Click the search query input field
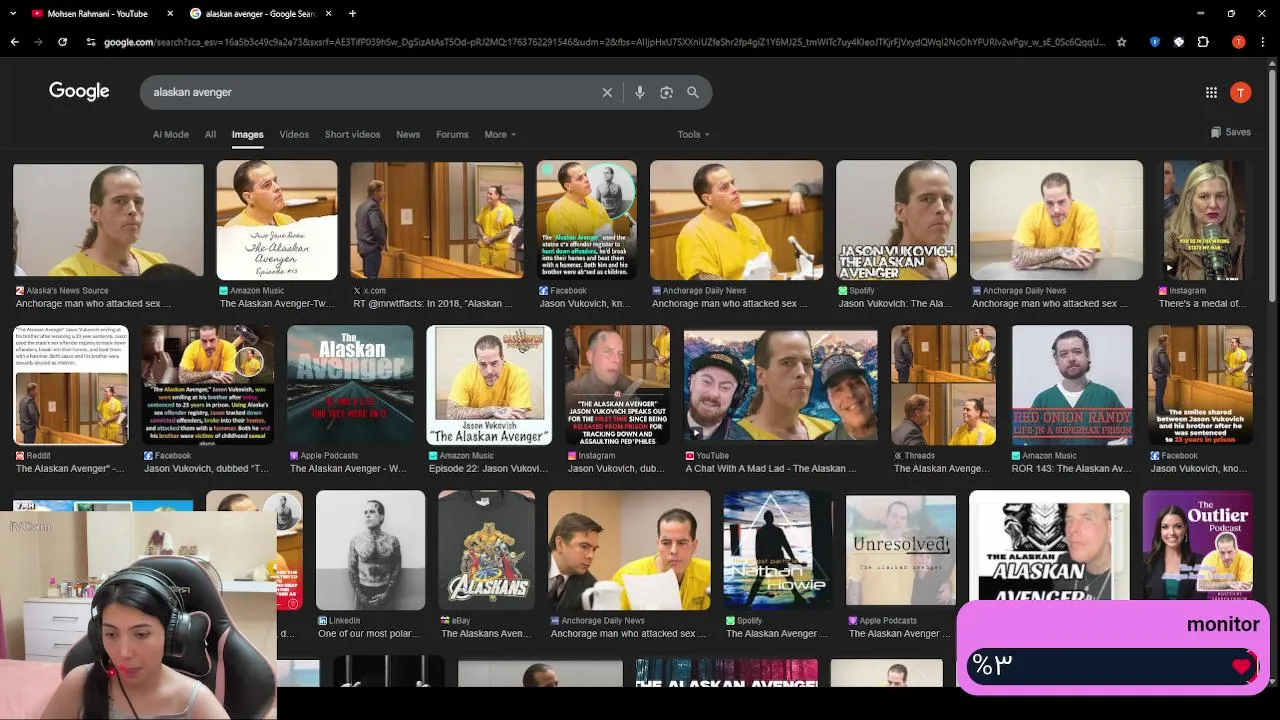This screenshot has height=720, width=1280. 370,92
